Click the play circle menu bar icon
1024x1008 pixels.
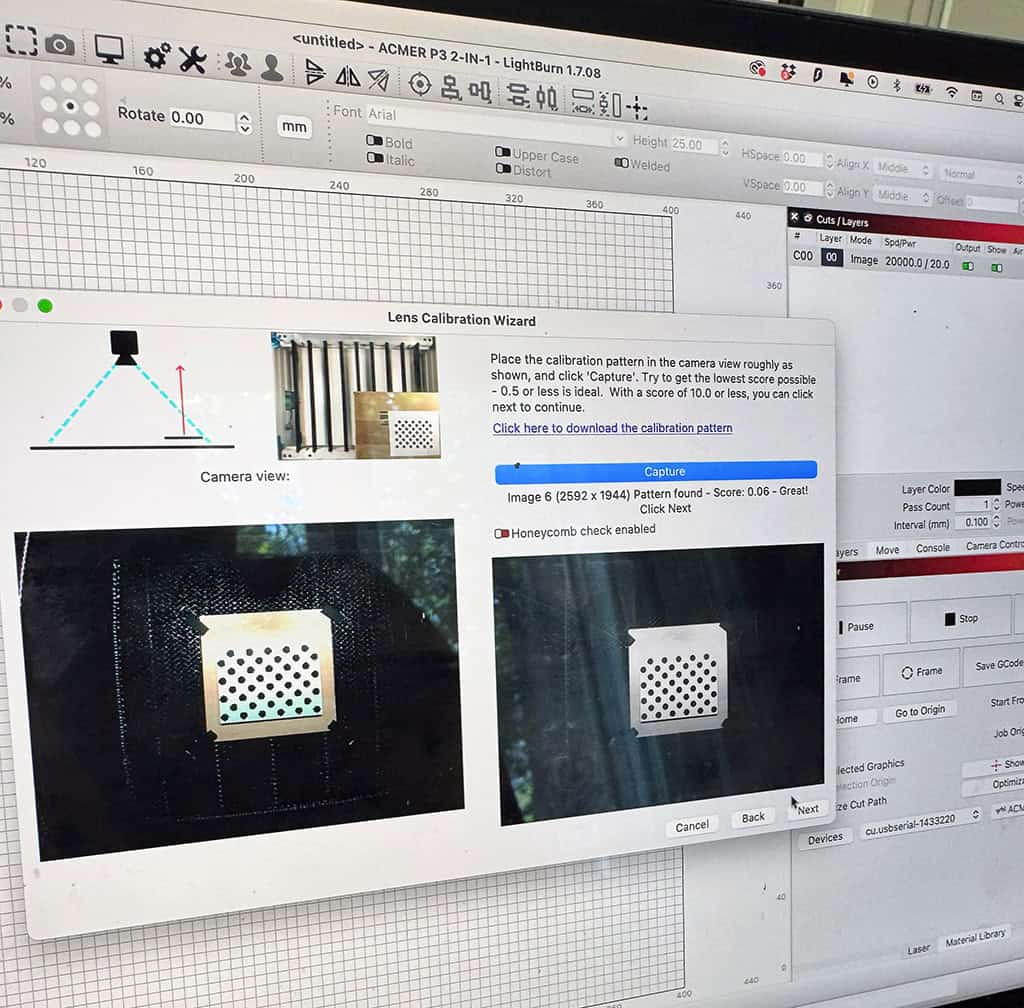pyautogui.click(x=873, y=82)
